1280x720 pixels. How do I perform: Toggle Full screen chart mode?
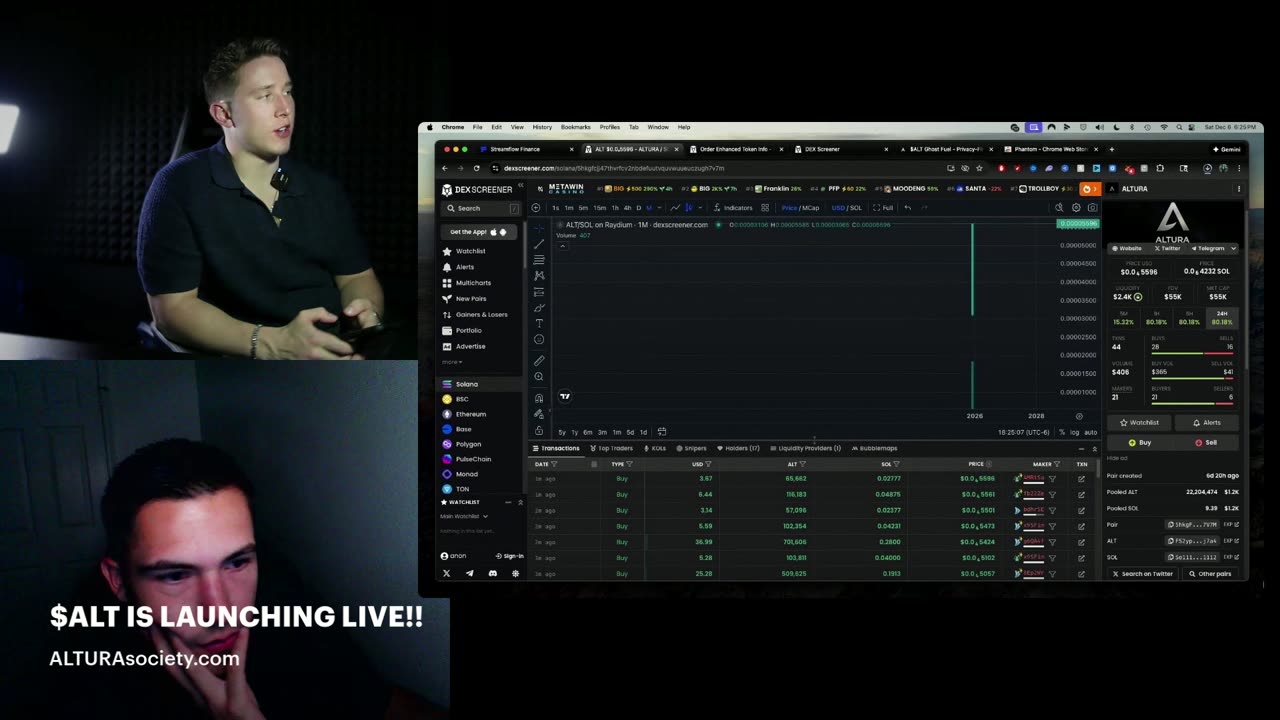(x=883, y=208)
